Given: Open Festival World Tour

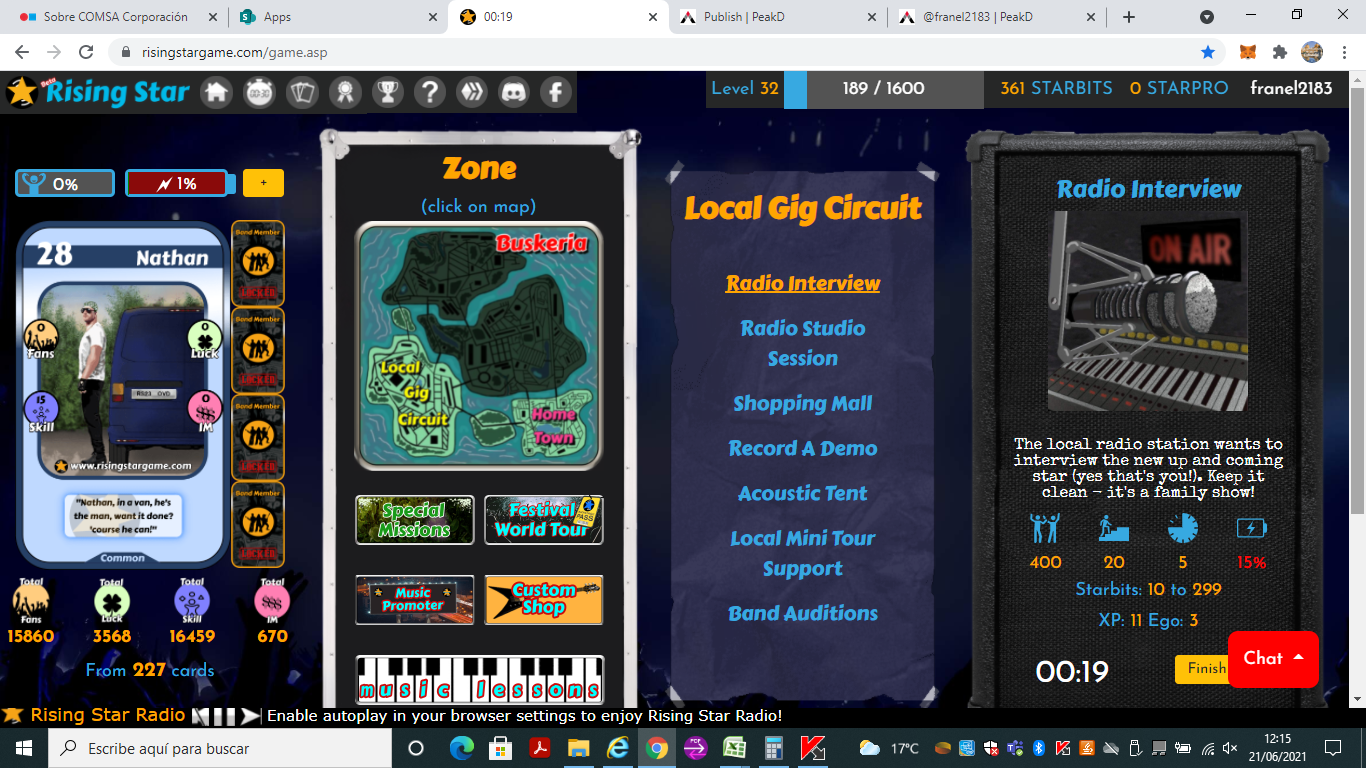Looking at the screenshot, I should tap(544, 520).
